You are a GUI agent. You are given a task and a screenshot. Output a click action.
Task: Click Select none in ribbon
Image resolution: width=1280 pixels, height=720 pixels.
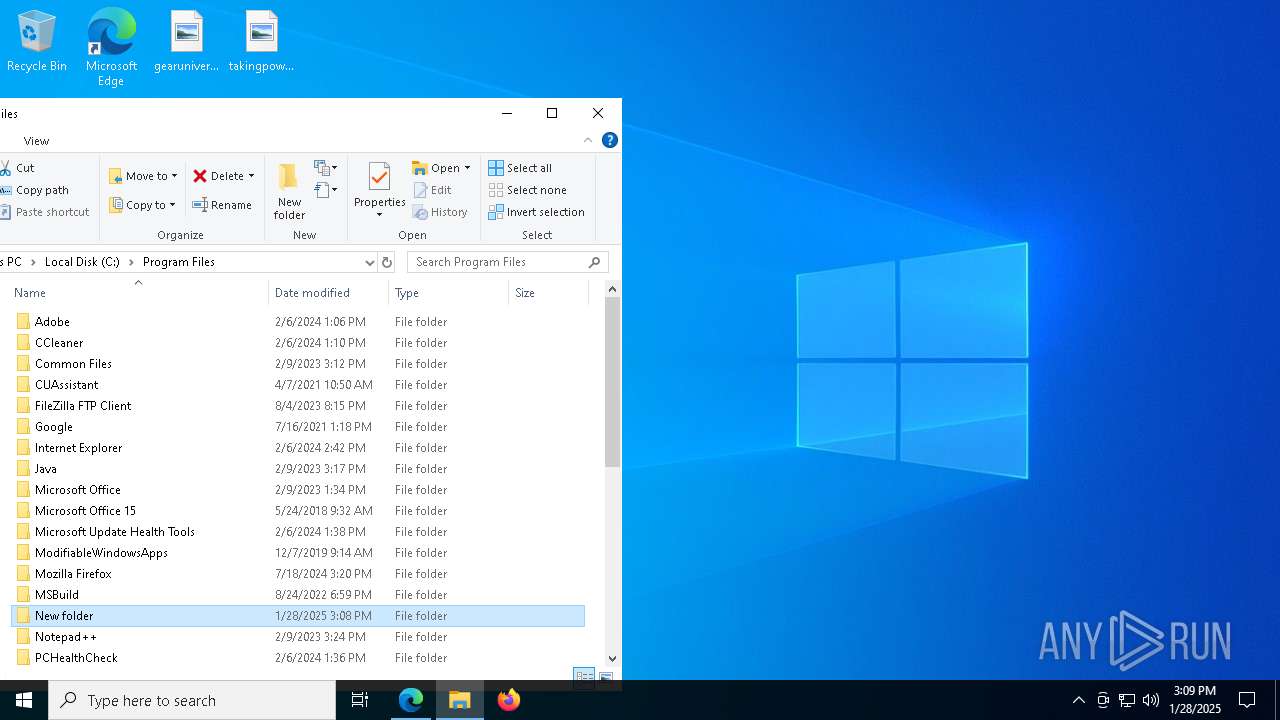coord(527,190)
